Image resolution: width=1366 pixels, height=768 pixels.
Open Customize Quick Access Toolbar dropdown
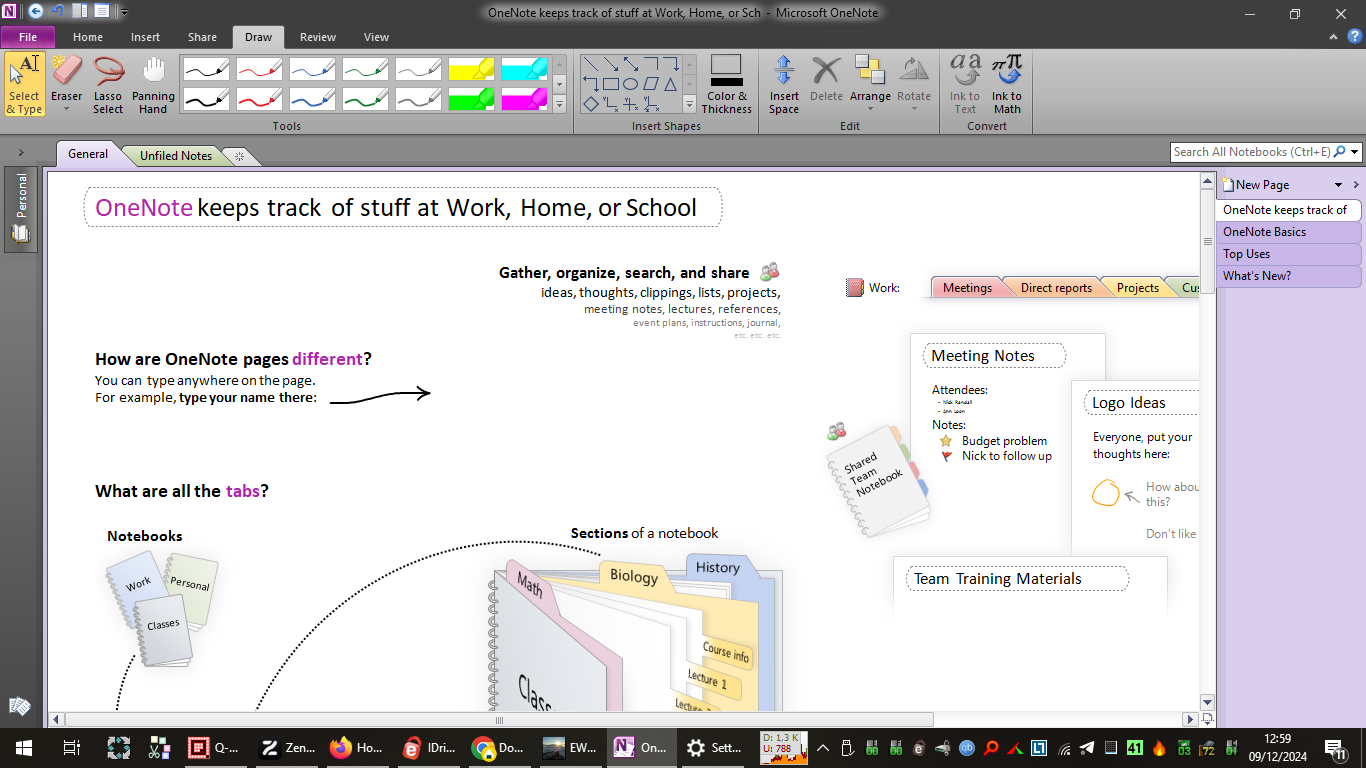click(124, 12)
